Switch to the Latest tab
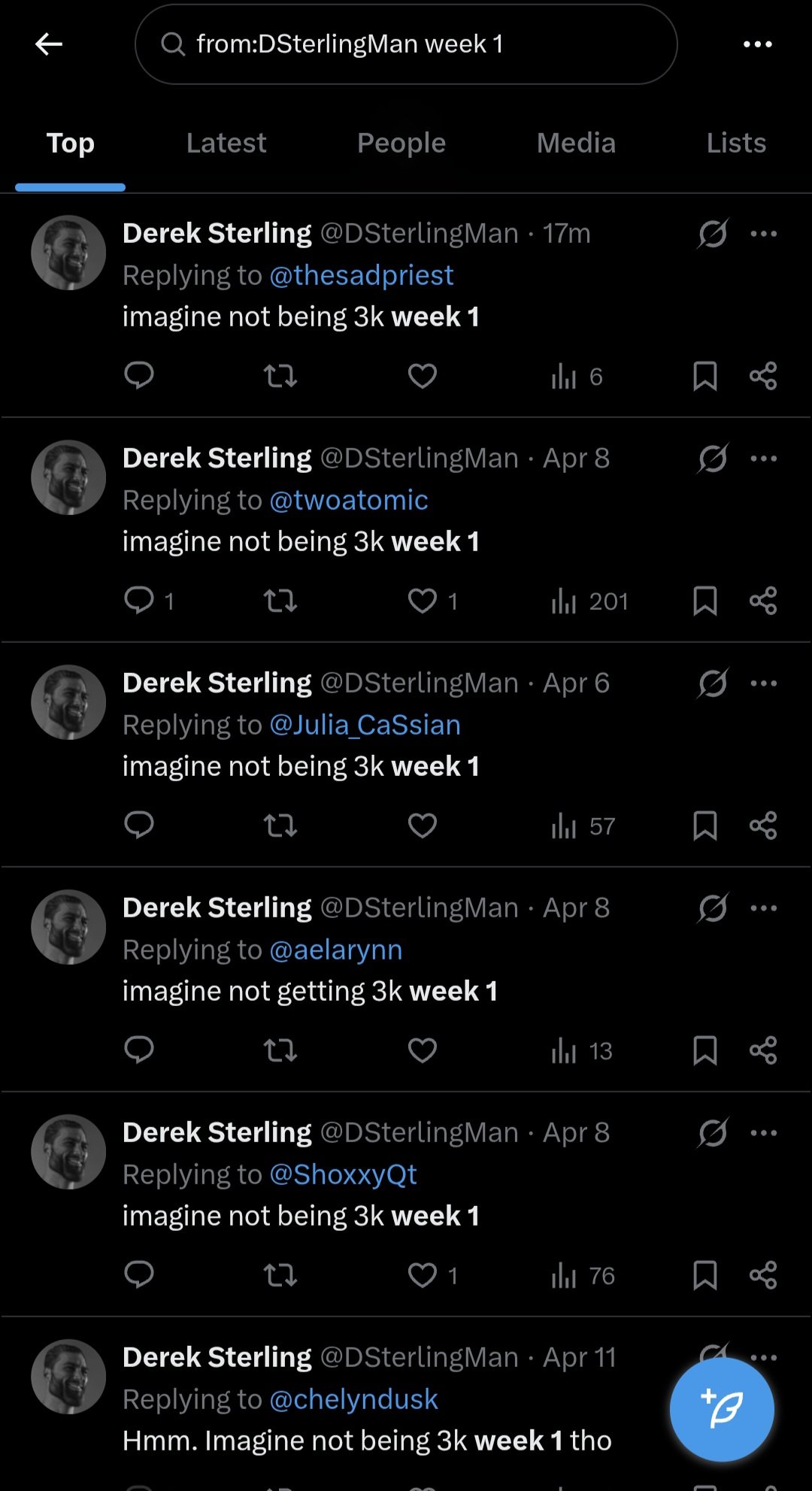 [x=226, y=143]
